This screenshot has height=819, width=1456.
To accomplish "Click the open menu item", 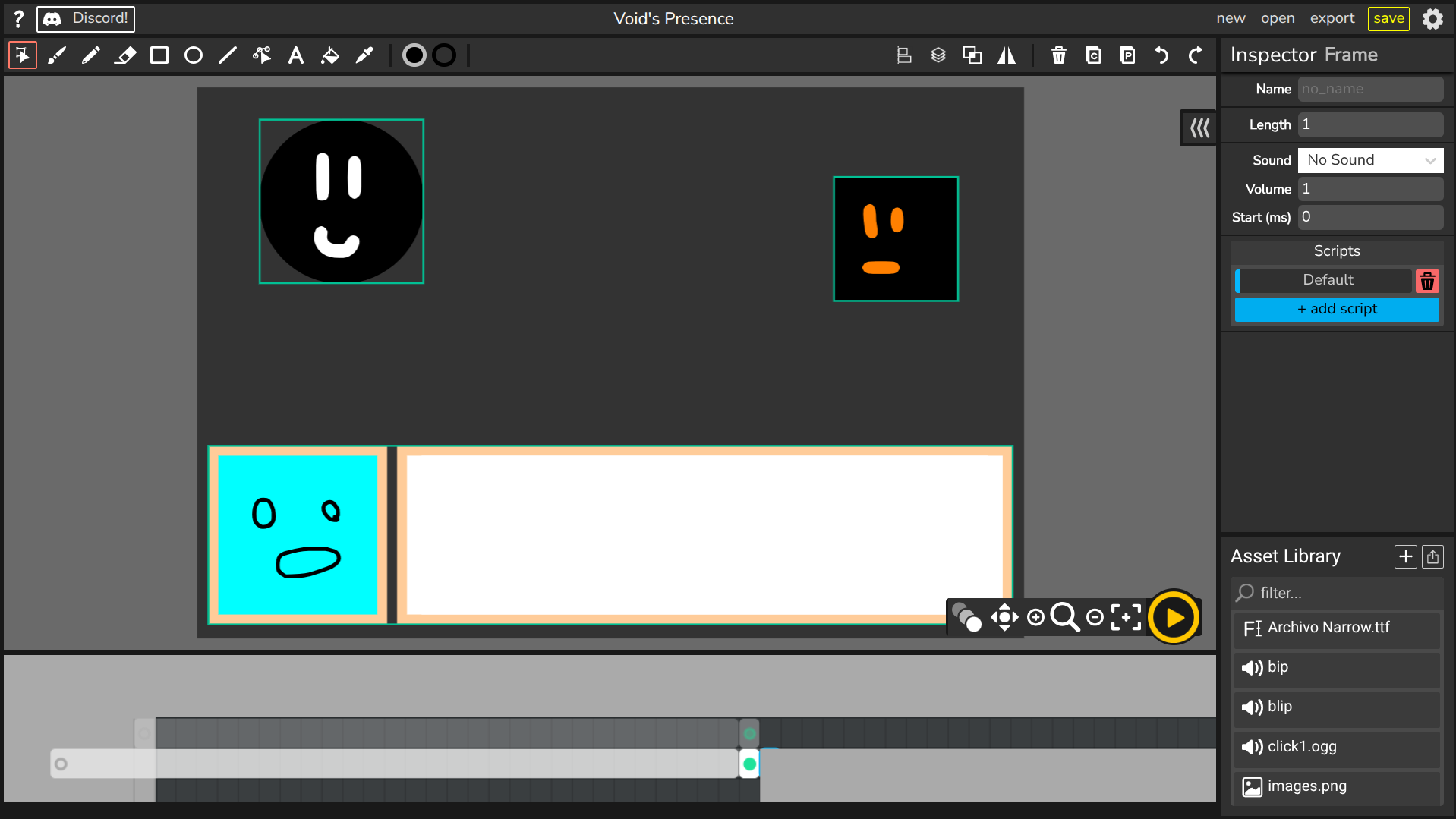I will click(1278, 19).
